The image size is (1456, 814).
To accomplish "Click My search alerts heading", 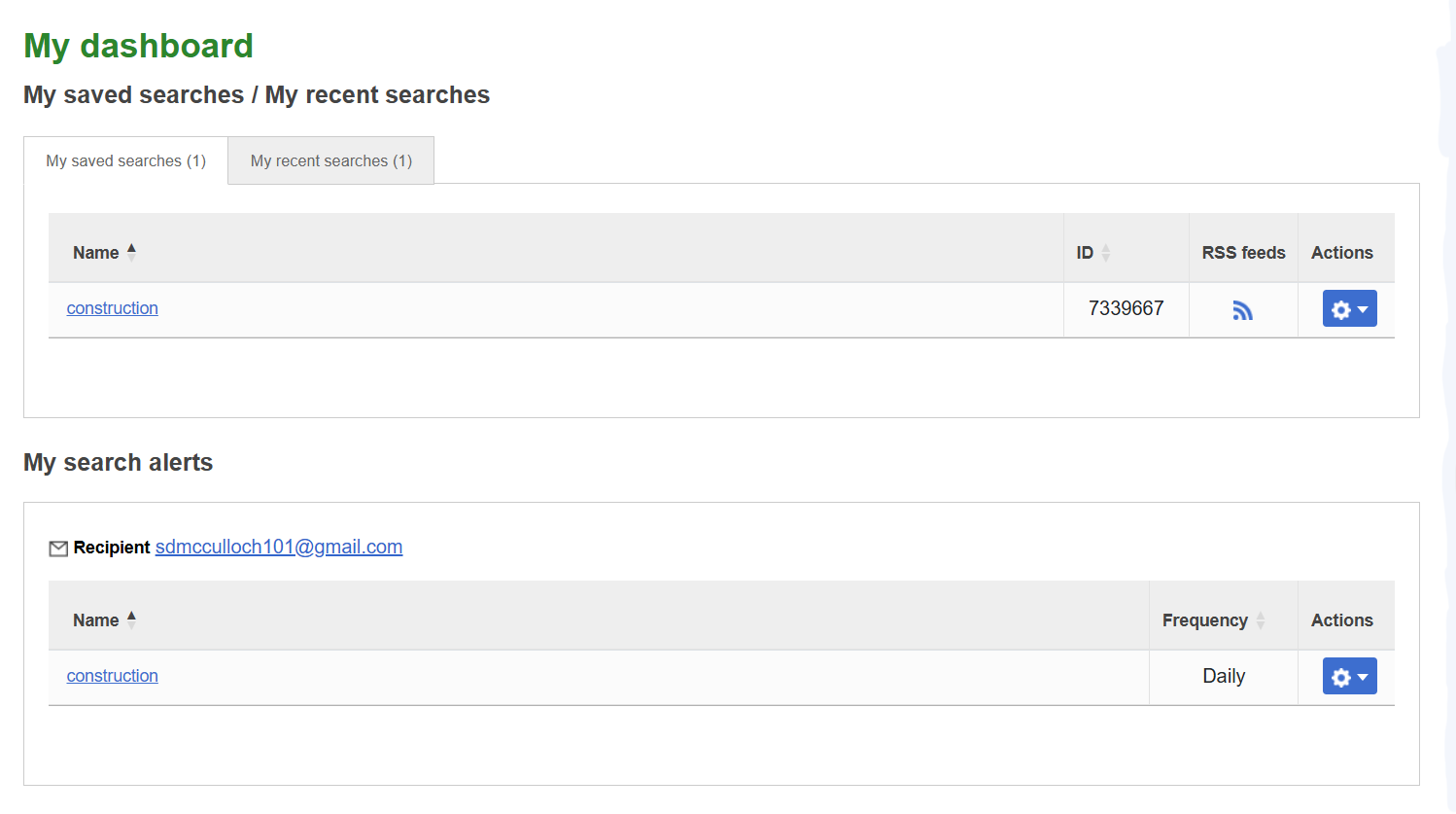I will pos(118,462).
